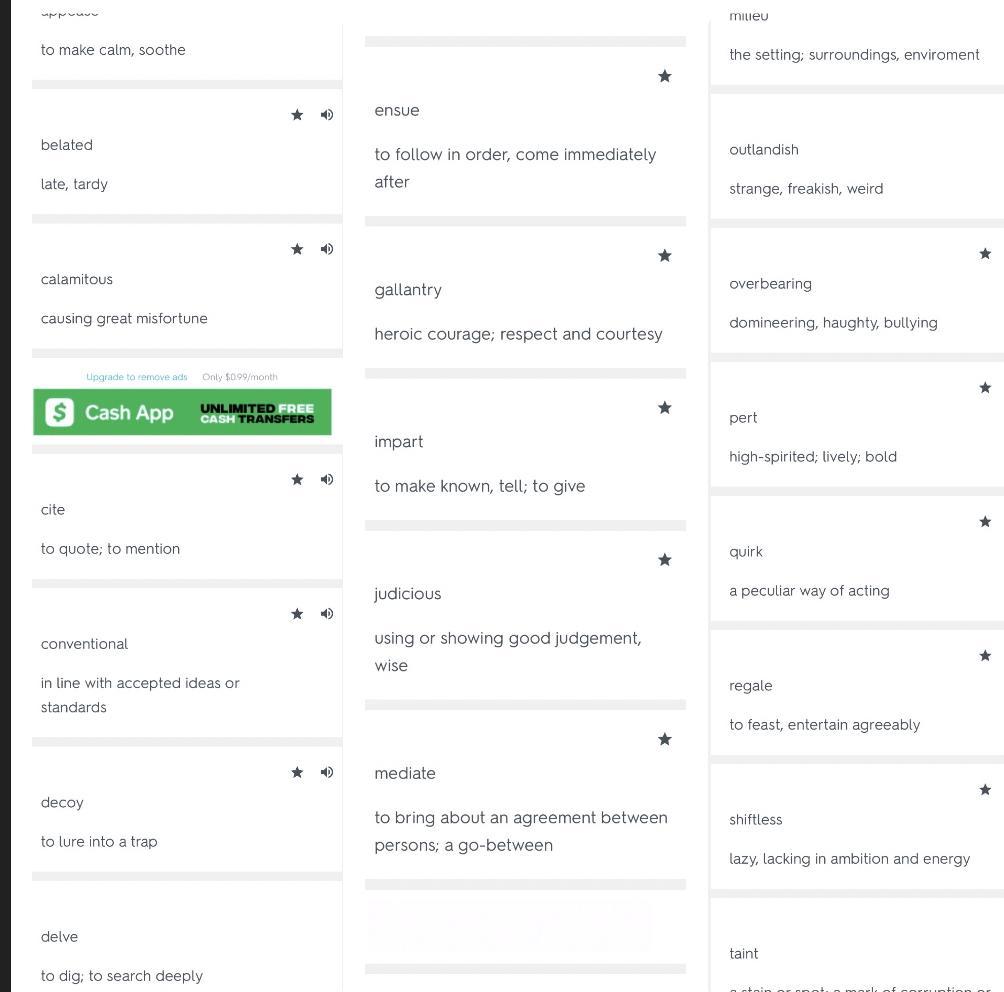
Task: Star the 'belated' flashcard
Action: pyautogui.click(x=297, y=115)
